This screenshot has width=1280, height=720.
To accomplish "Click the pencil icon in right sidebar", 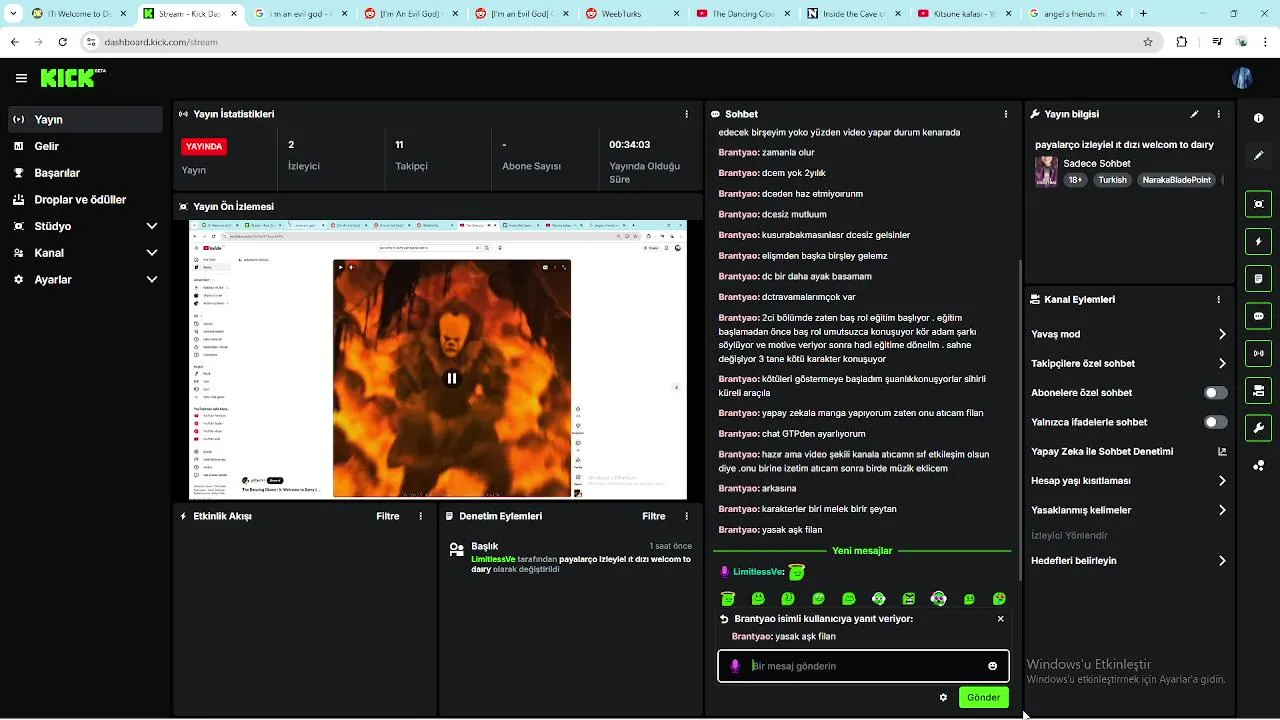I will point(1258,155).
